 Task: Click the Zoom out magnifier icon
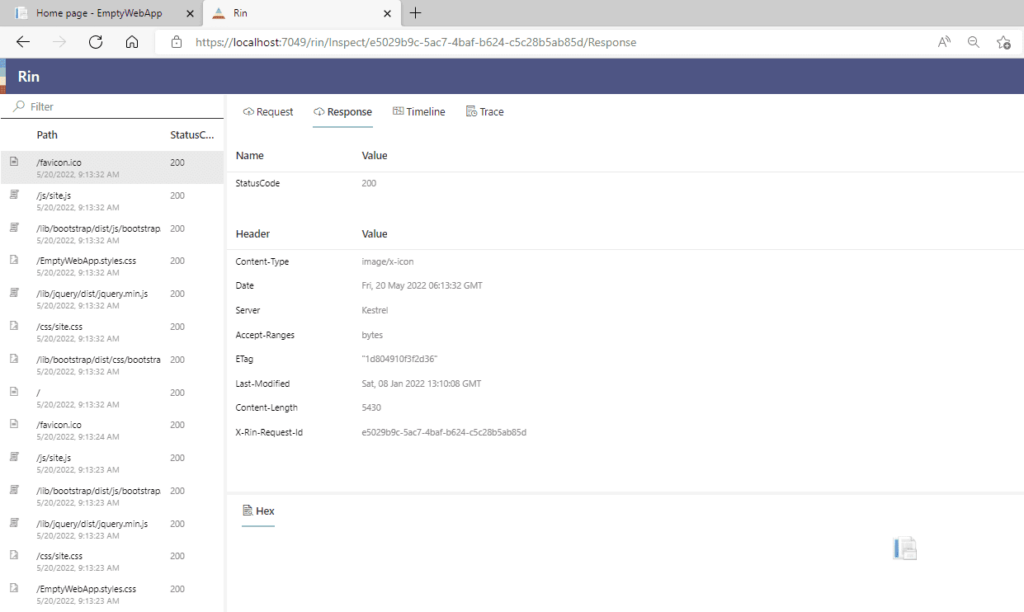point(973,42)
